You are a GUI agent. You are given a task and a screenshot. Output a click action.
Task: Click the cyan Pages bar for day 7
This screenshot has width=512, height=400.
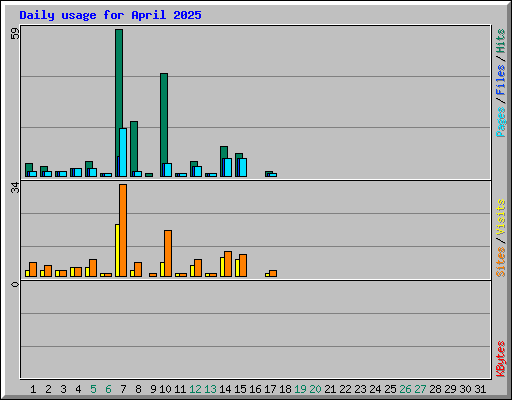point(123,152)
